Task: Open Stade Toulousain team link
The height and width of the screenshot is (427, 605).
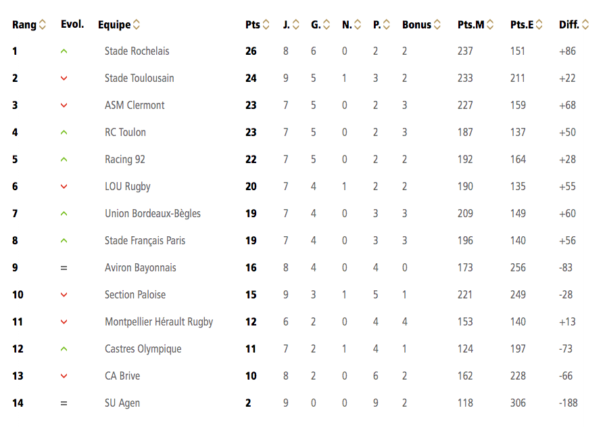Action: (139, 78)
